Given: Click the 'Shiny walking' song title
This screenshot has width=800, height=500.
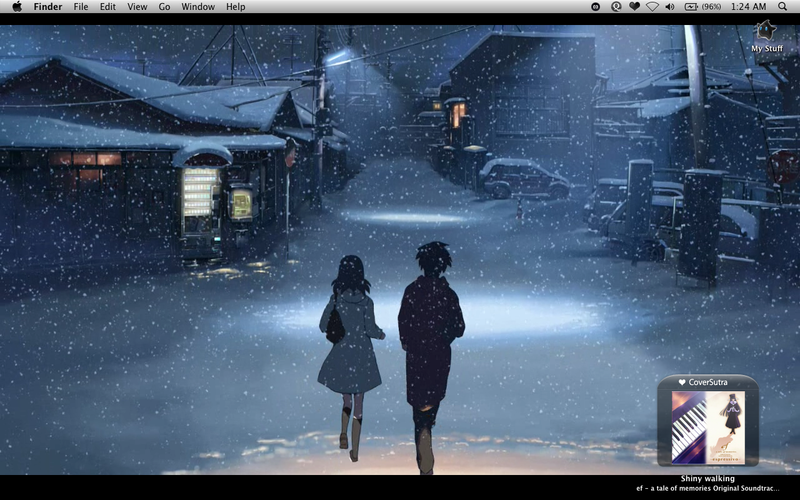Looking at the screenshot, I should [x=708, y=479].
